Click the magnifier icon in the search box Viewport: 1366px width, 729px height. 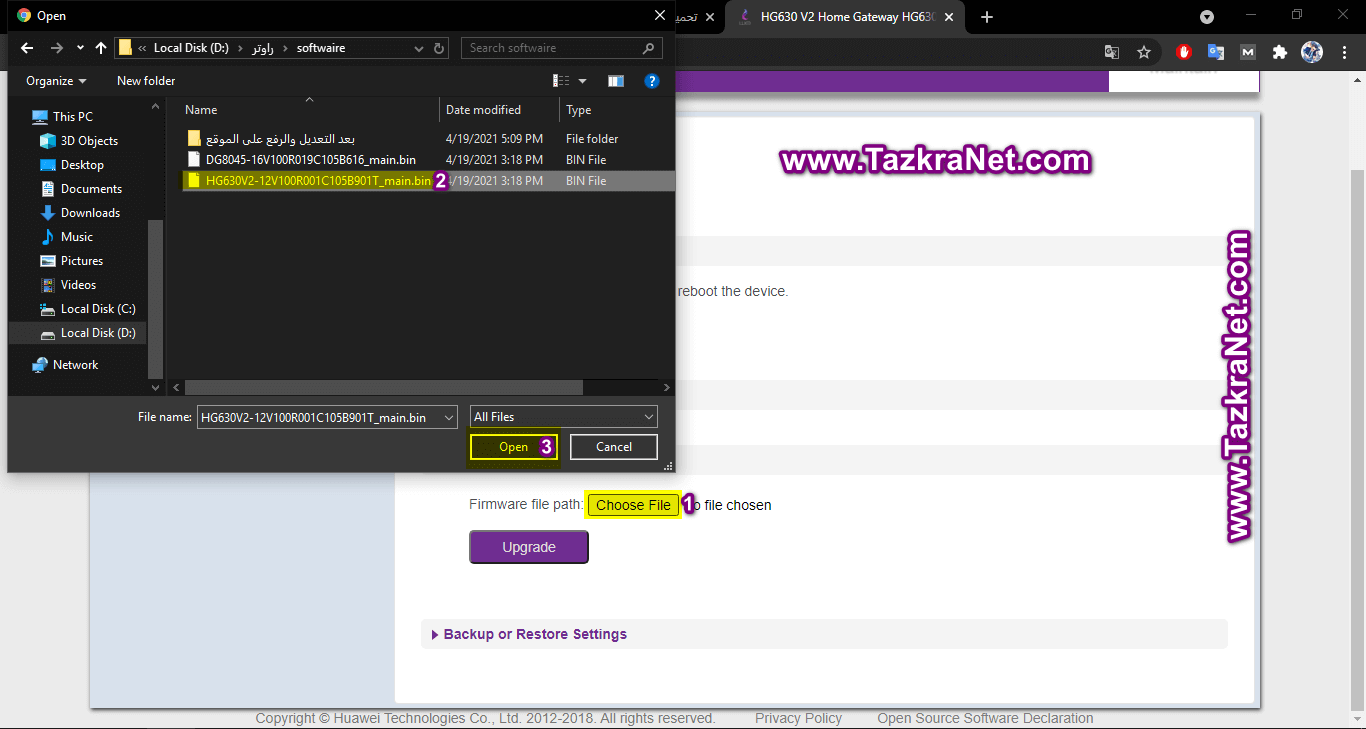click(x=649, y=48)
